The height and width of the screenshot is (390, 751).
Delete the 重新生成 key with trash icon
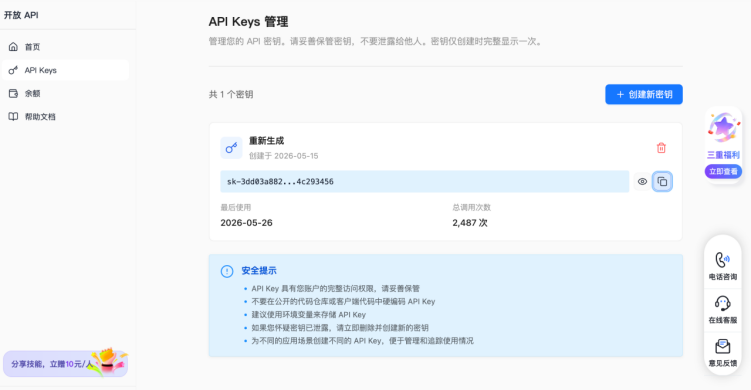pyautogui.click(x=661, y=148)
